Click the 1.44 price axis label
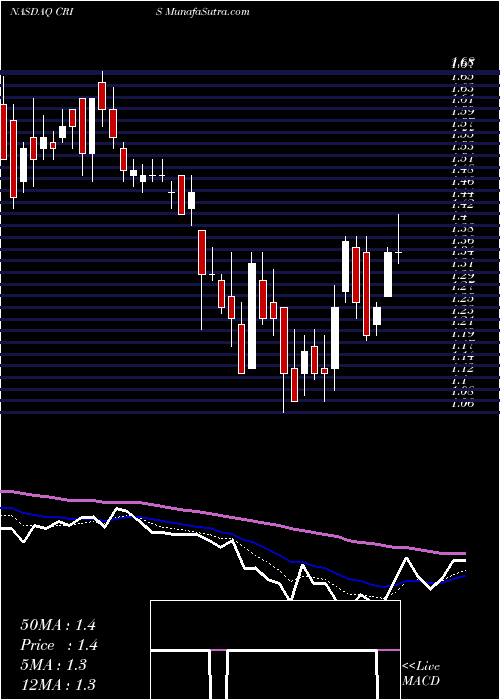The width and height of the screenshot is (500, 700). click(x=462, y=194)
